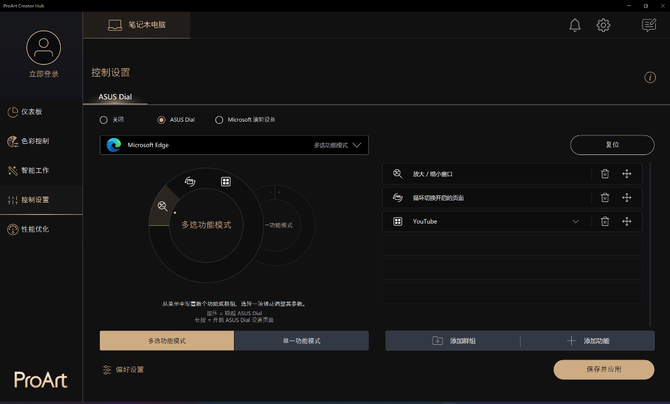Click the 放大/缩小窗口 row text
This screenshot has height=404, width=670.
[x=432, y=174]
